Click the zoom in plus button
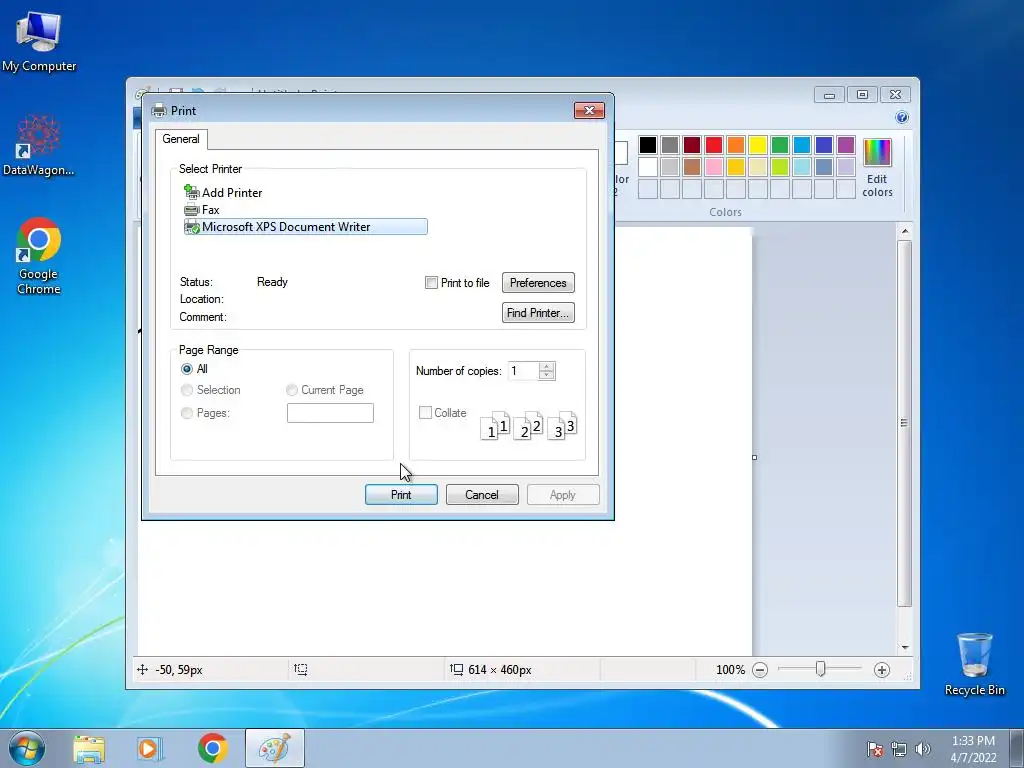The image size is (1024, 768). tap(882, 670)
